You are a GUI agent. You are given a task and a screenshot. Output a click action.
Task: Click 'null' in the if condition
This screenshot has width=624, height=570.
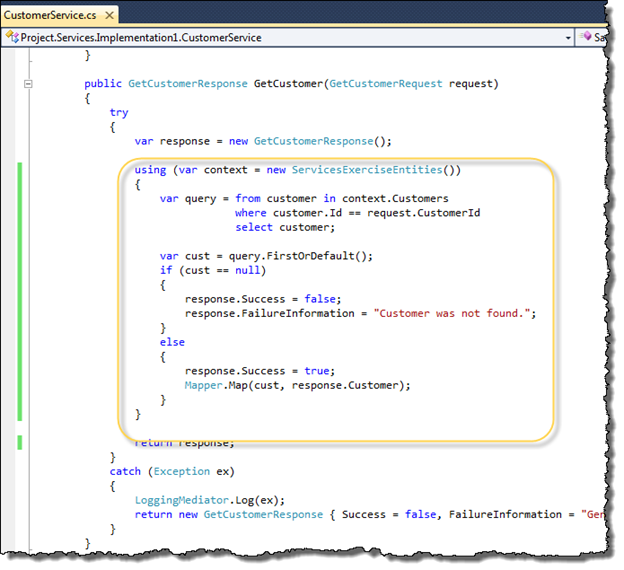coord(248,270)
